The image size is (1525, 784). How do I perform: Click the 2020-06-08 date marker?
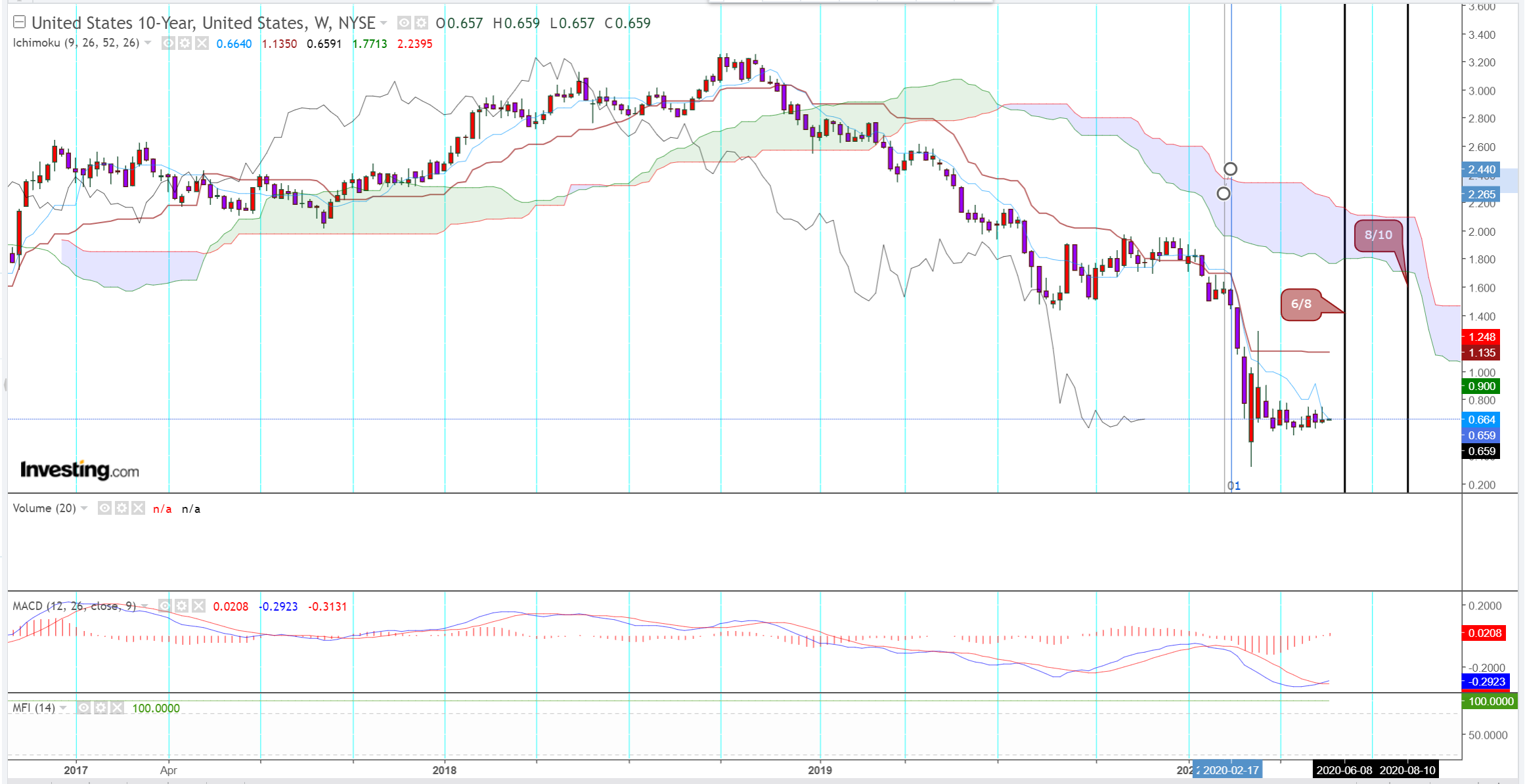(1344, 770)
